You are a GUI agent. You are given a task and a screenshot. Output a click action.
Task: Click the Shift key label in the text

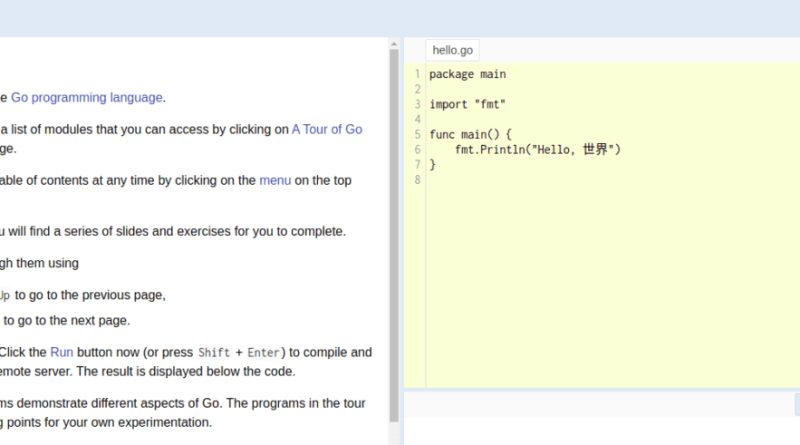(x=214, y=353)
